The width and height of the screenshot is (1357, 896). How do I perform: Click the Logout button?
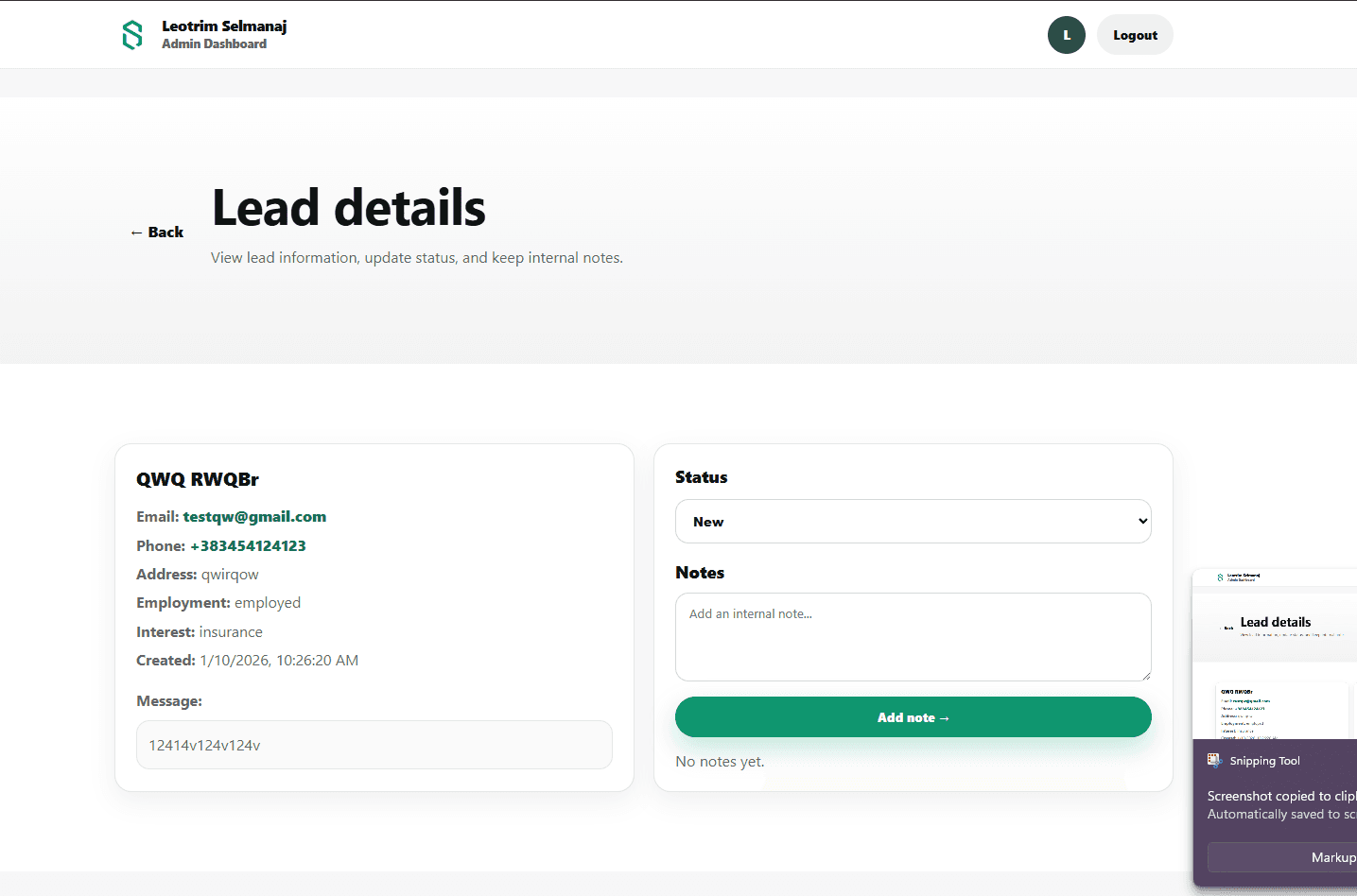1135,34
